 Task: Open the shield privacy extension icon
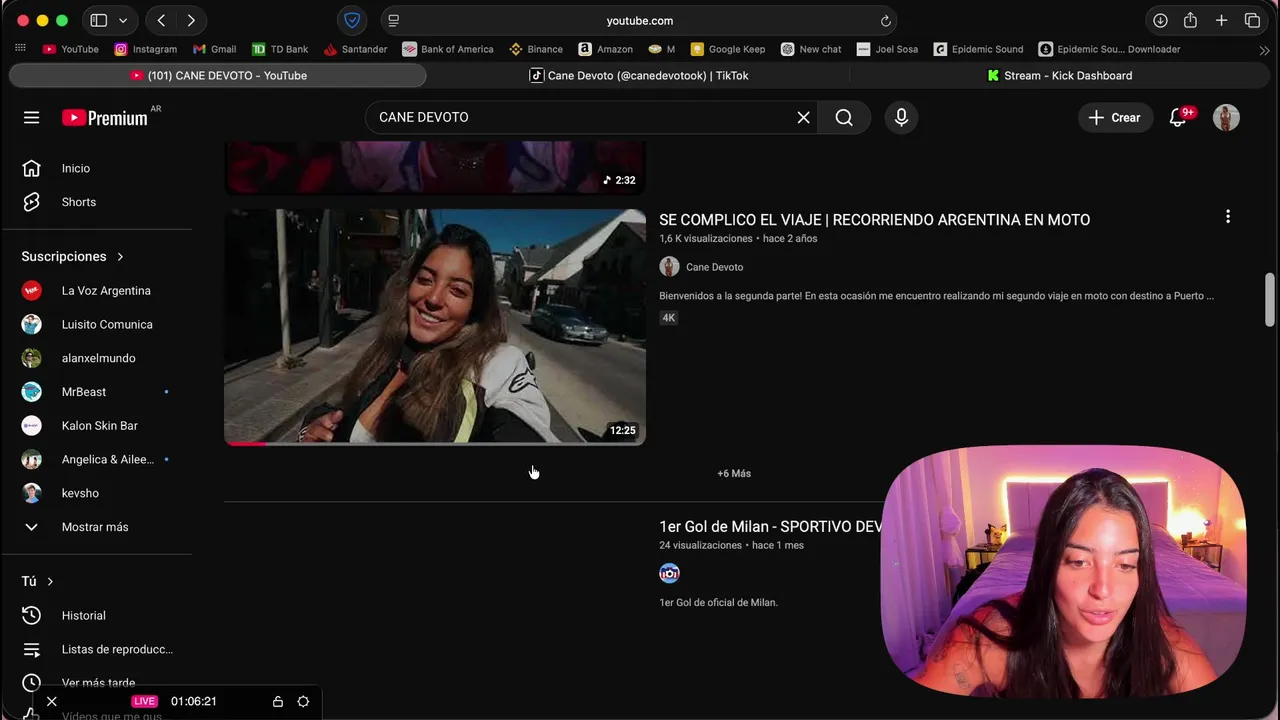(352, 20)
